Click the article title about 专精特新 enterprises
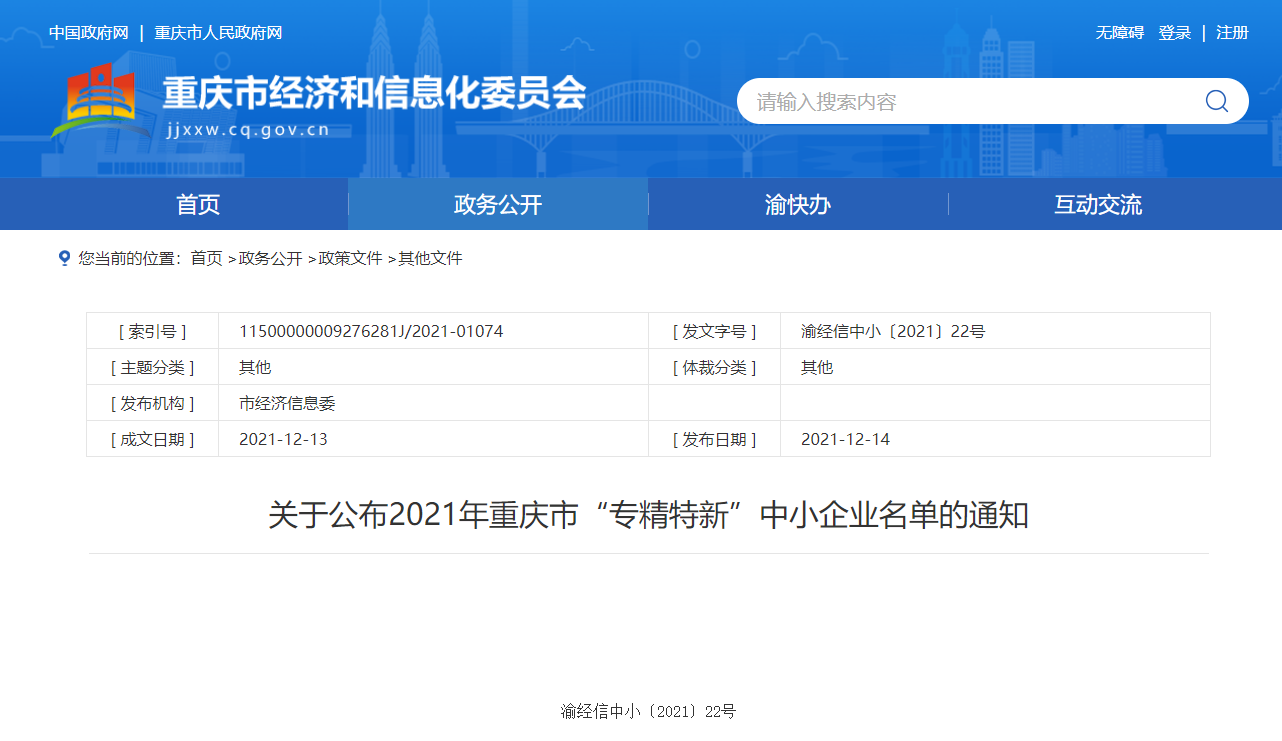Screen dimensions: 1282x741 coord(648,516)
